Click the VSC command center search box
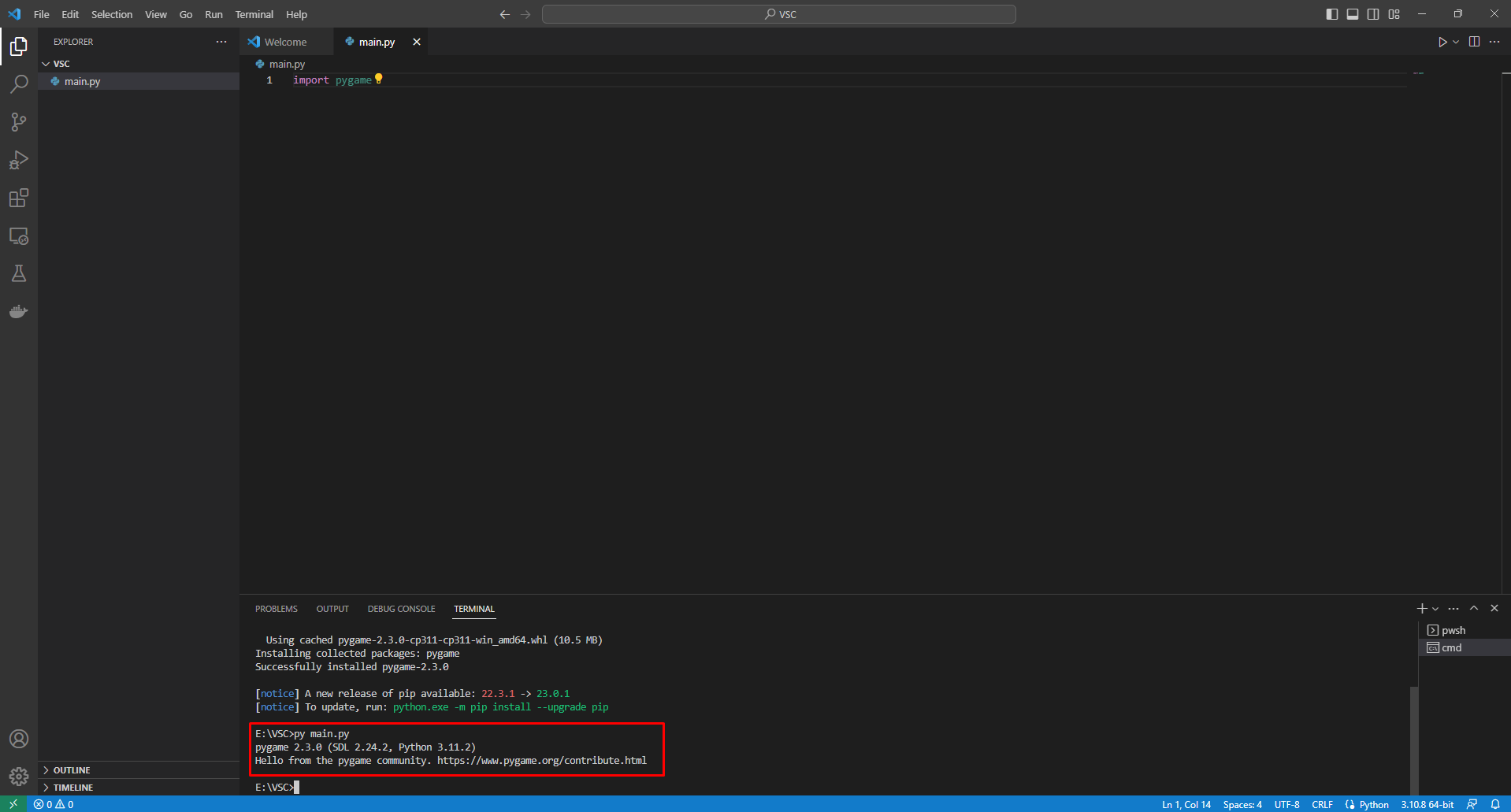Screen dimensions: 1511x812 tap(779, 14)
